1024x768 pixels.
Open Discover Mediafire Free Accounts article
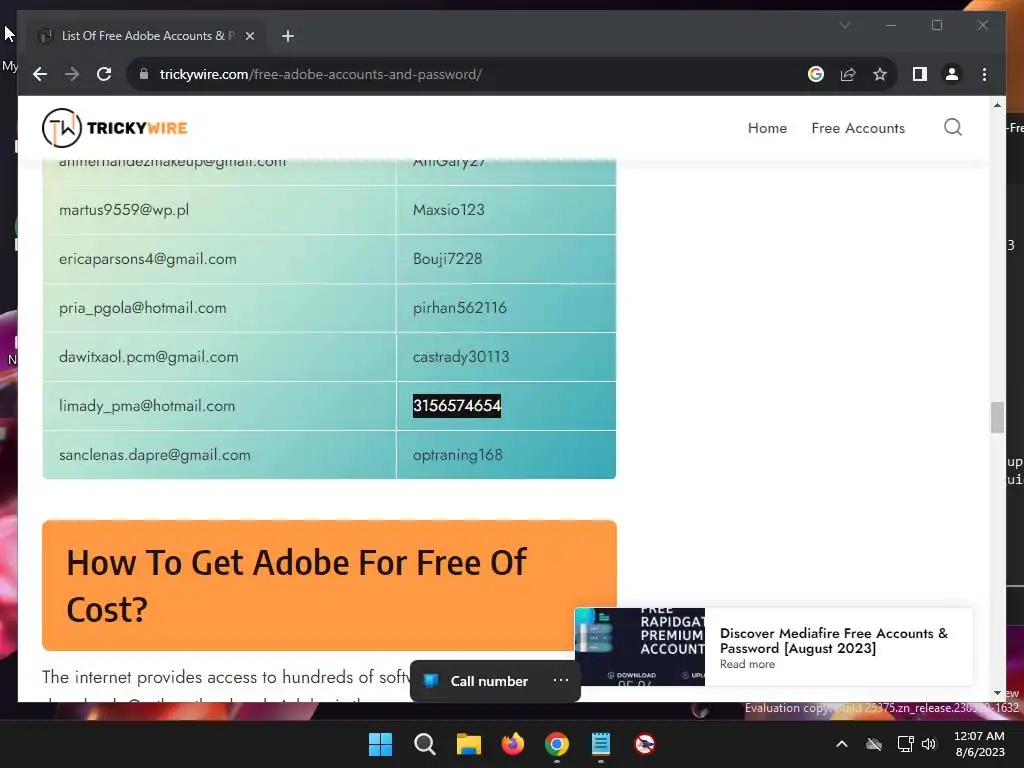click(833, 641)
